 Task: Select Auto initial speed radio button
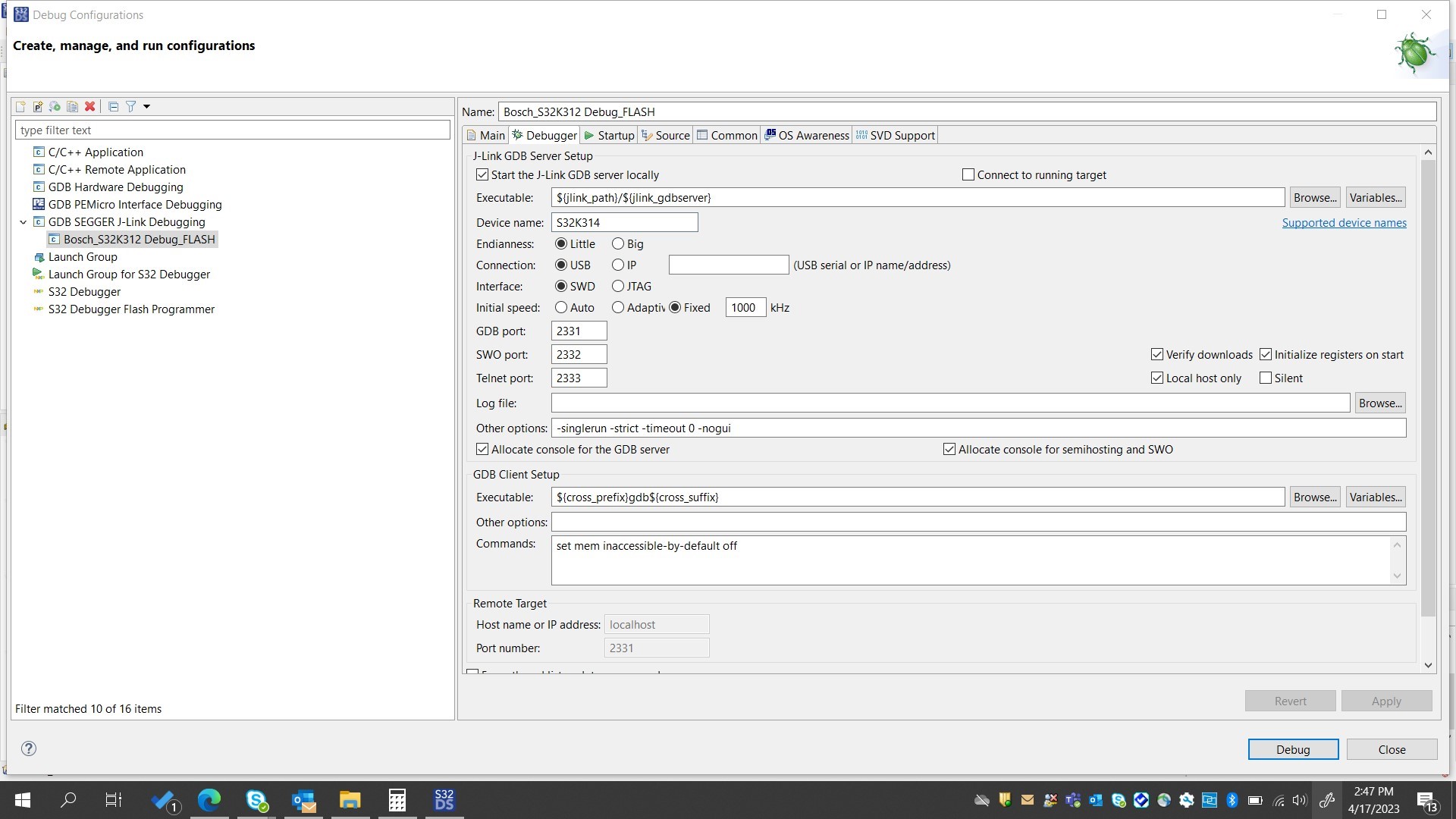(561, 307)
